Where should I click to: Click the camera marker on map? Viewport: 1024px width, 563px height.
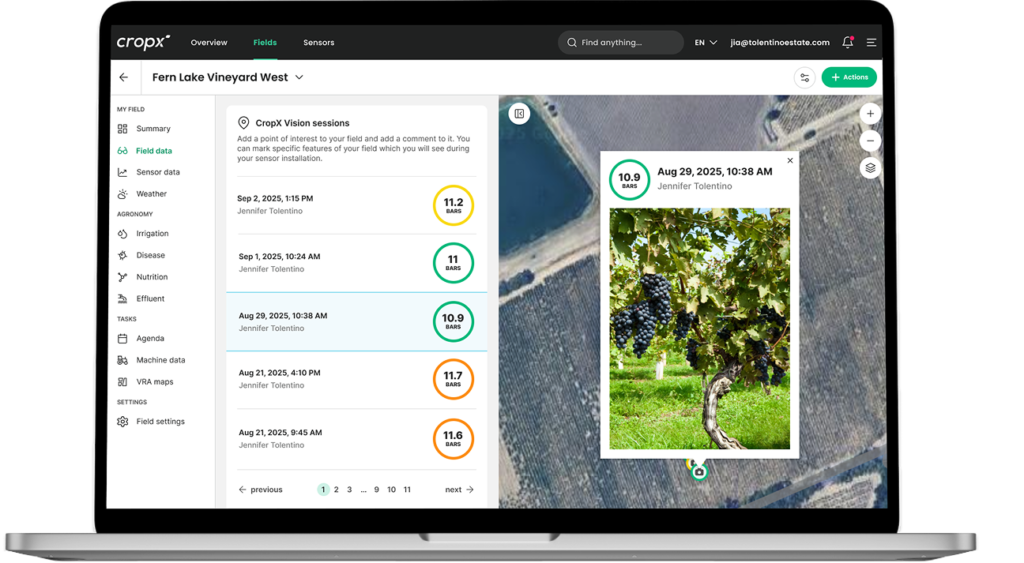click(699, 471)
